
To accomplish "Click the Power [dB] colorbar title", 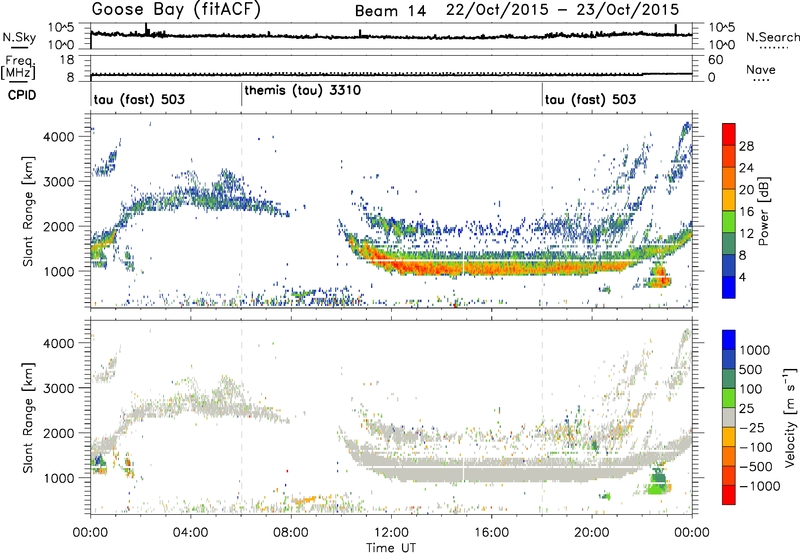I will 764,211.
